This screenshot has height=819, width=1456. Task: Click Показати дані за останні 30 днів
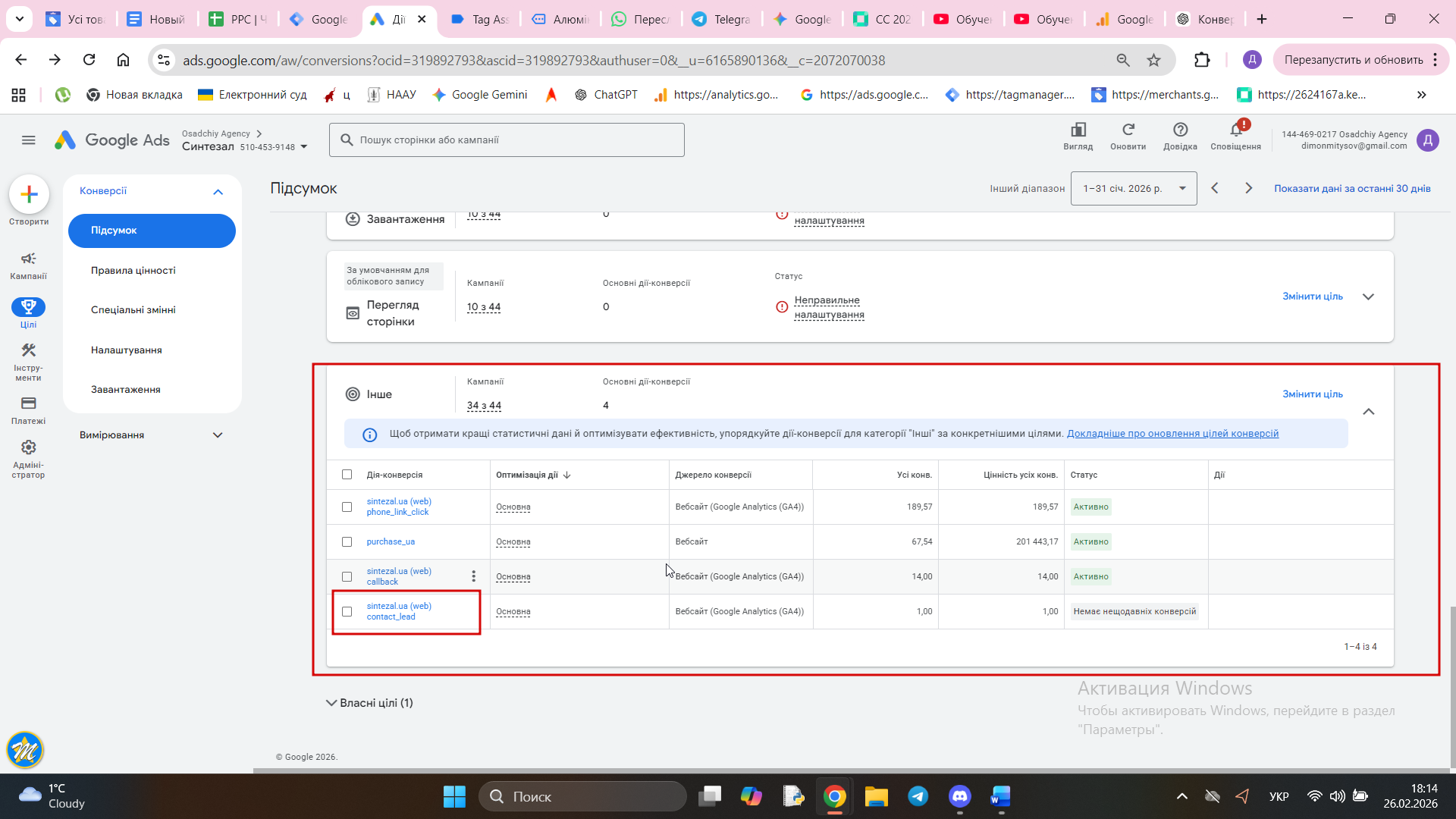[1351, 188]
